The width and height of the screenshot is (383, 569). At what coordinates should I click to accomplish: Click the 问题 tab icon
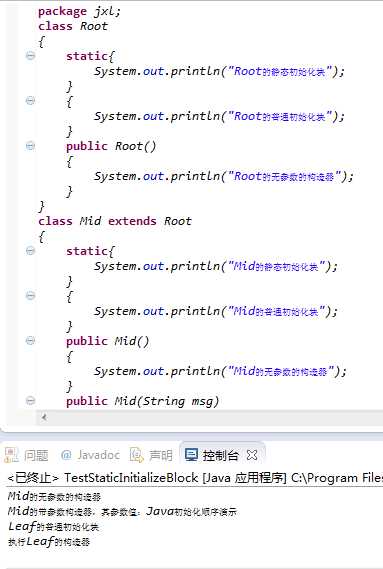(x=11, y=455)
